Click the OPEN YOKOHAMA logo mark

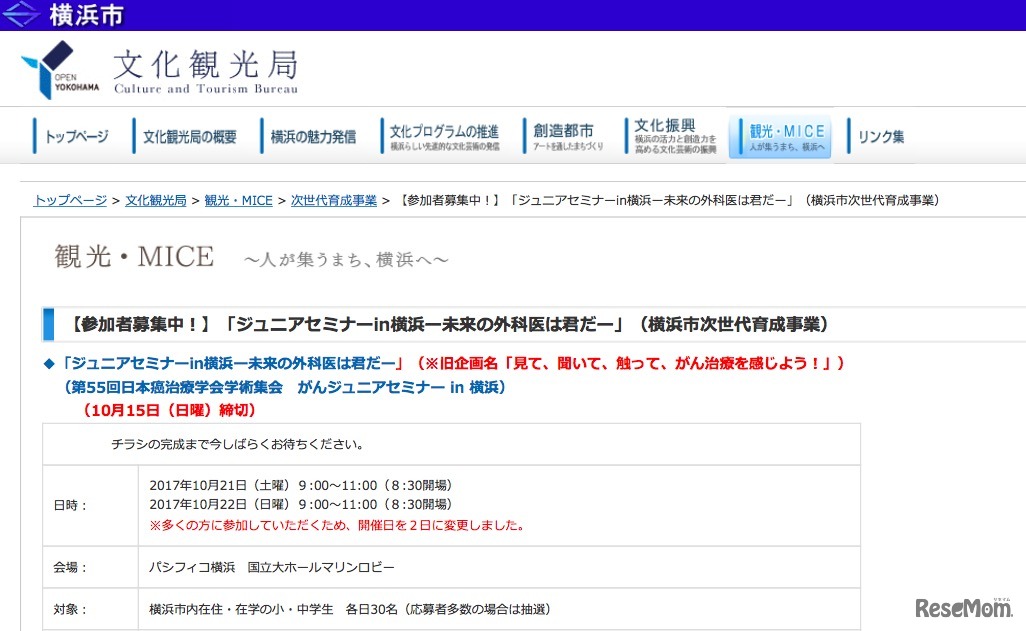57,68
